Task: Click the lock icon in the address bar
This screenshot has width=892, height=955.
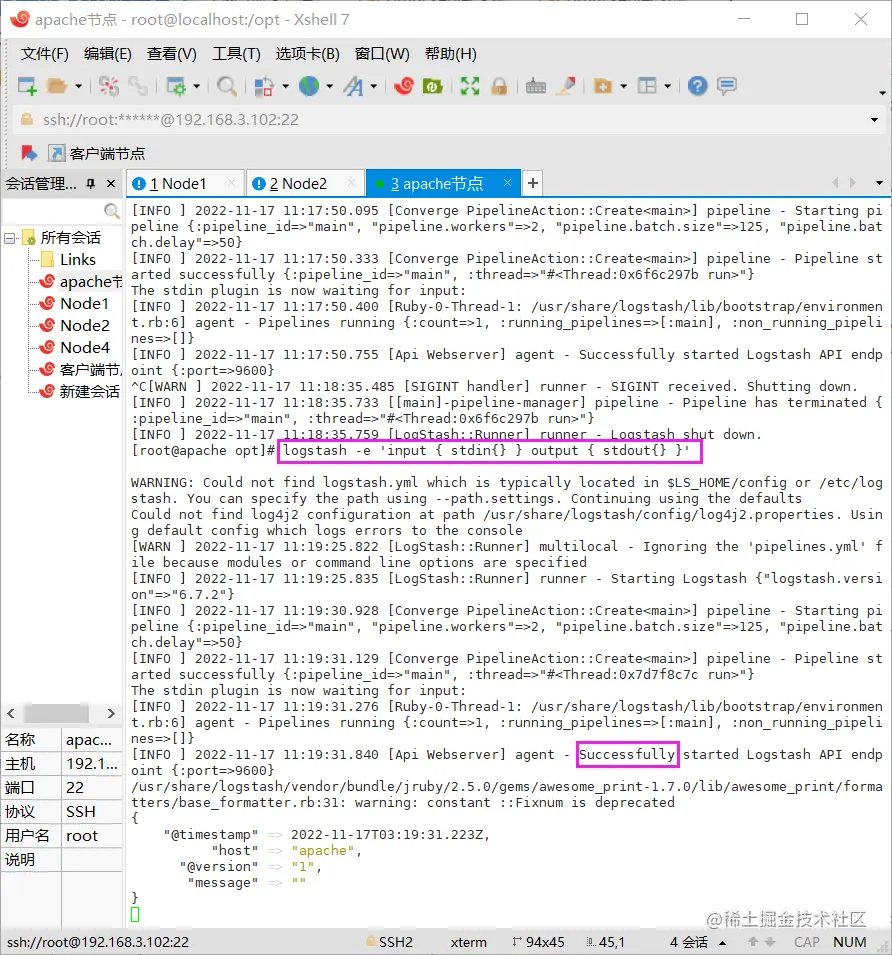Action: 27,119
